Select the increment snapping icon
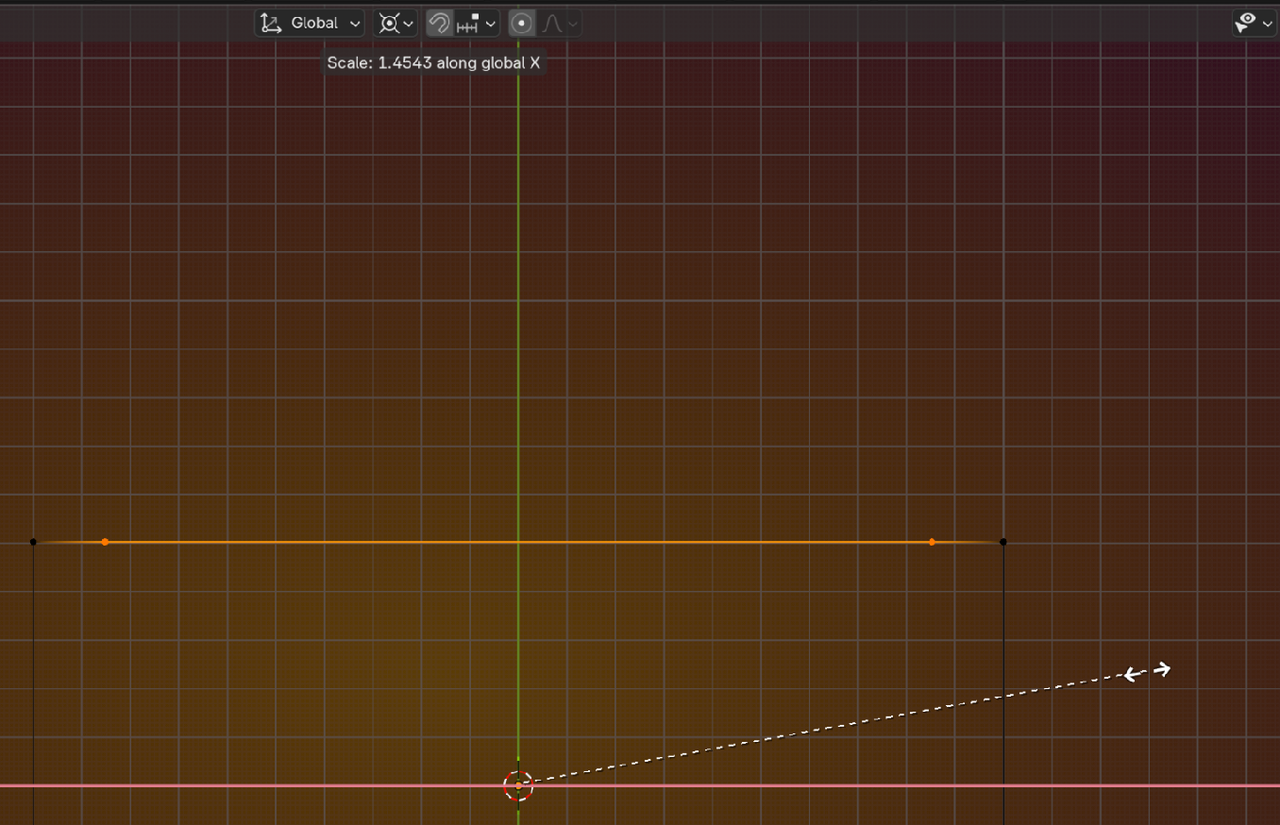 point(467,23)
